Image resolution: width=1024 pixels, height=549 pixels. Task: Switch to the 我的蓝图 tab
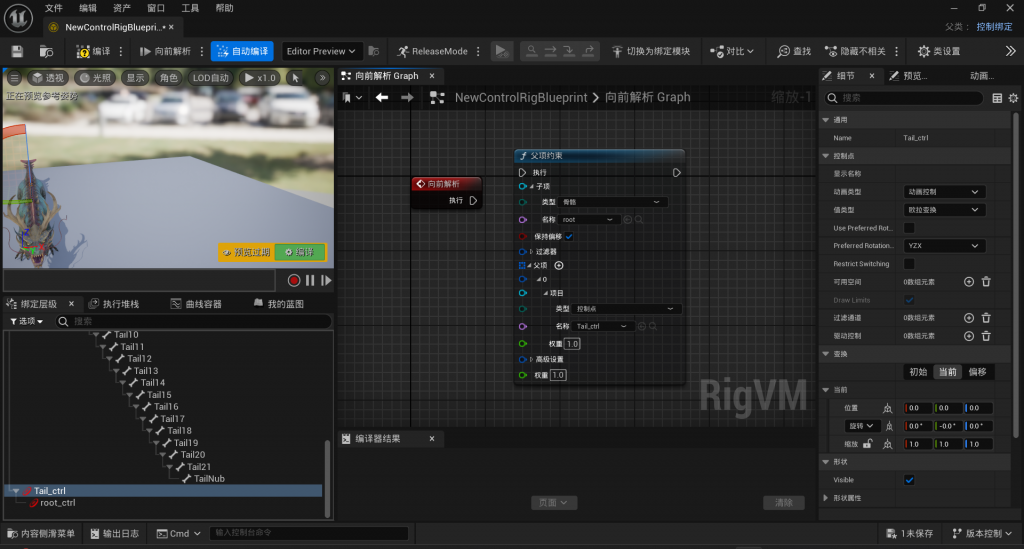pyautogui.click(x=279, y=304)
